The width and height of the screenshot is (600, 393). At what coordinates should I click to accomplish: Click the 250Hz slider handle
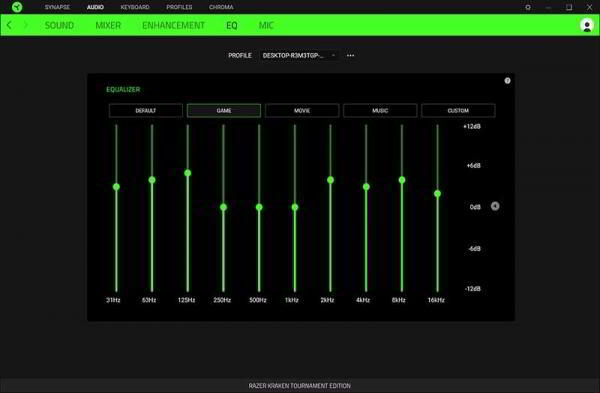point(223,207)
